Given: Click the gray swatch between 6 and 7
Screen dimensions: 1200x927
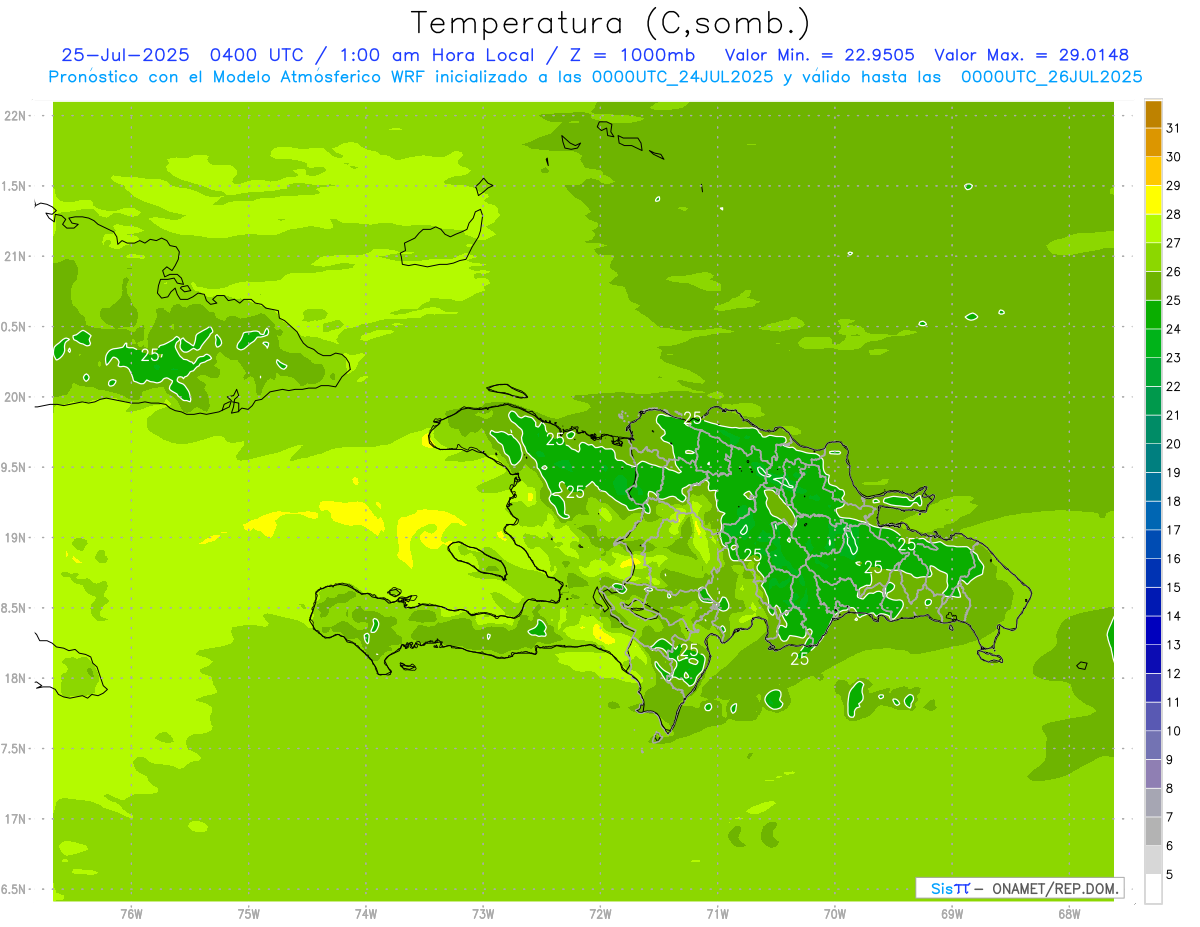Looking at the screenshot, I should (x=1153, y=831).
